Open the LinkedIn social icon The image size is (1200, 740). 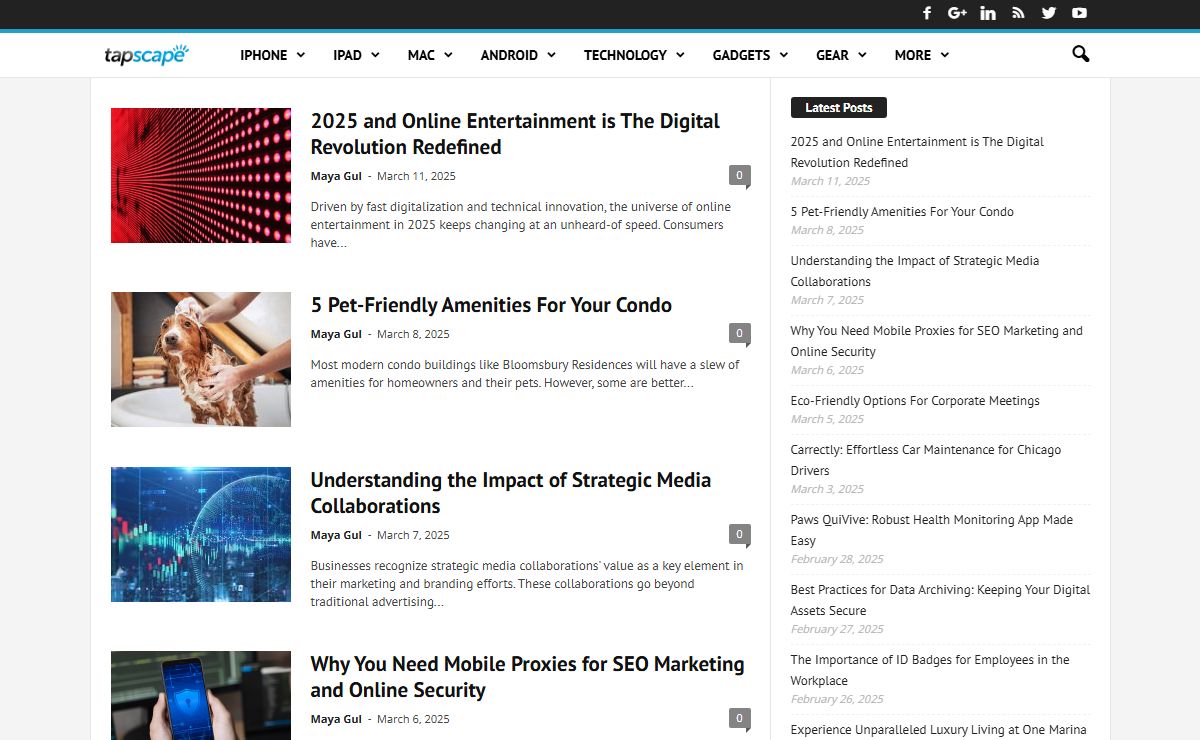click(988, 13)
